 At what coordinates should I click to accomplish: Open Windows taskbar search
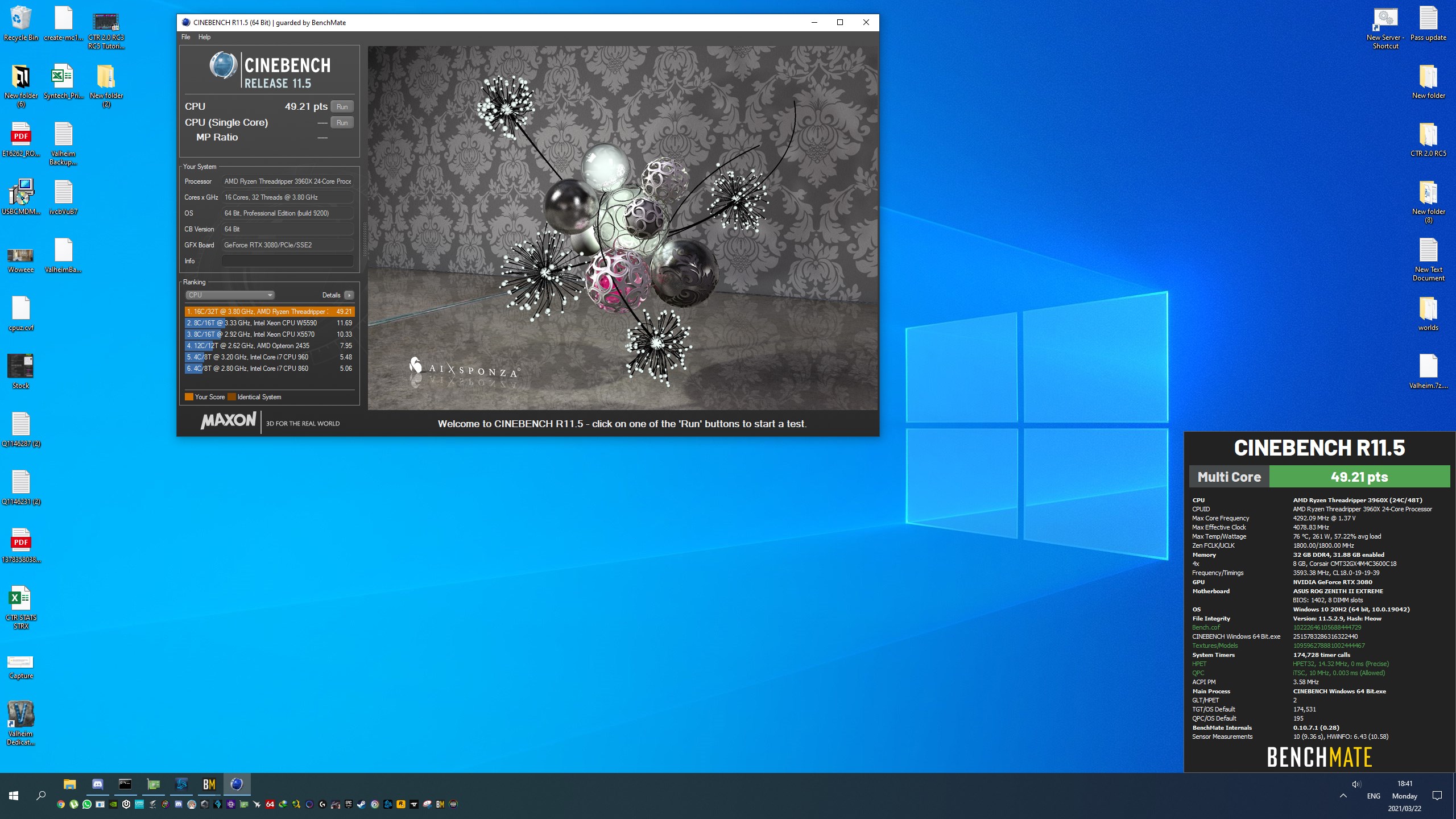[x=41, y=796]
